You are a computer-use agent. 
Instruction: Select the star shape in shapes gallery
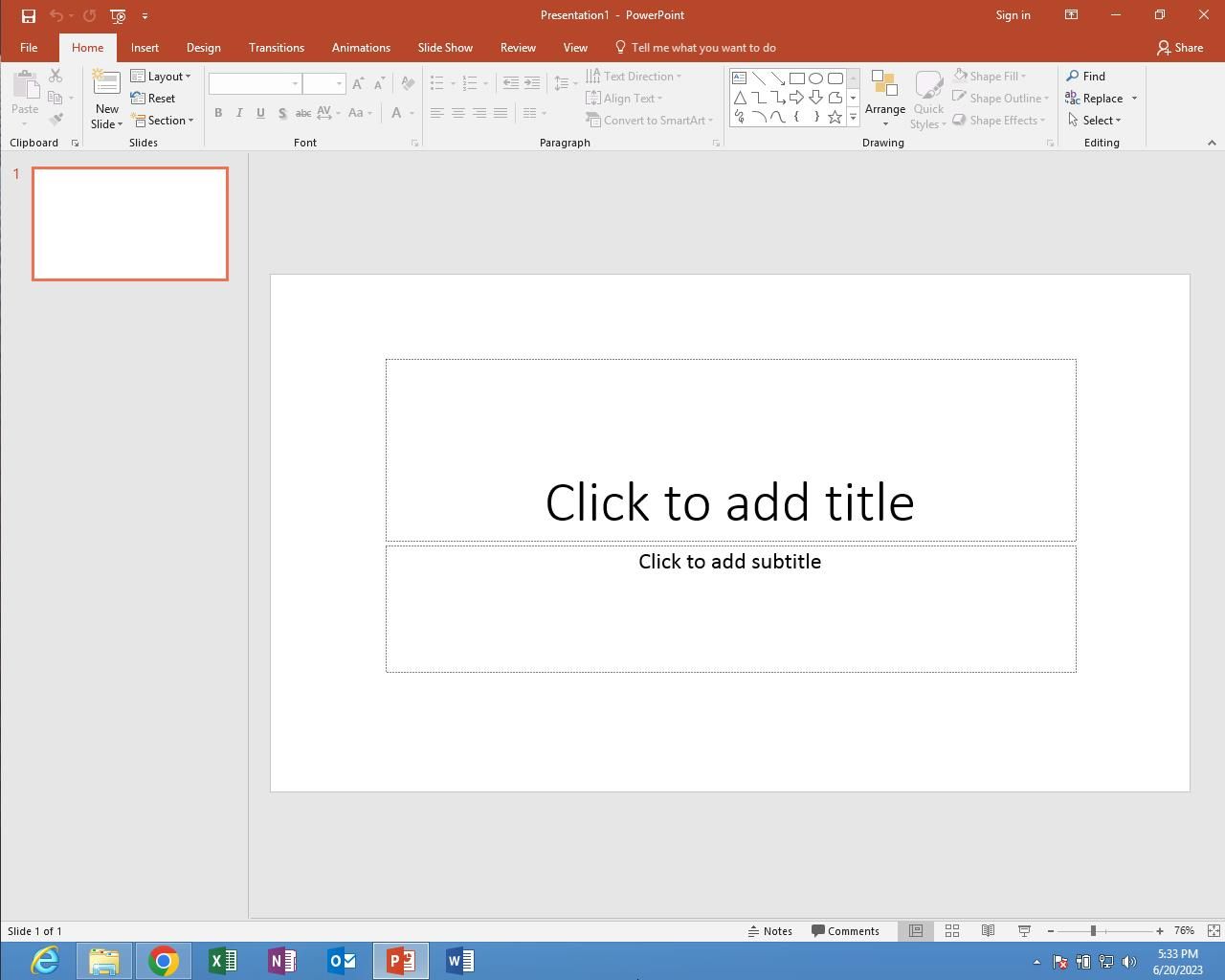[x=835, y=117]
